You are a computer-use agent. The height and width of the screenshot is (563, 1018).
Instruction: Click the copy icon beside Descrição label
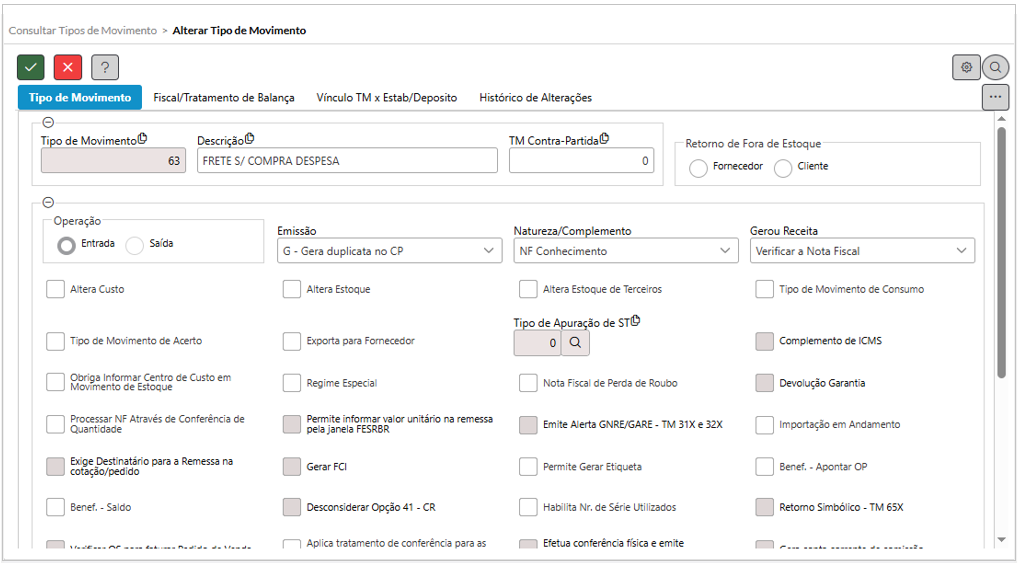click(250, 139)
